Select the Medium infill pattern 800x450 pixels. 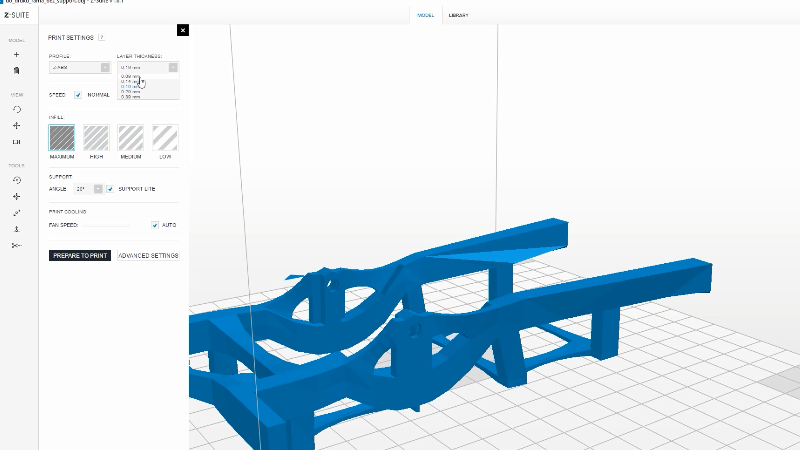131,138
